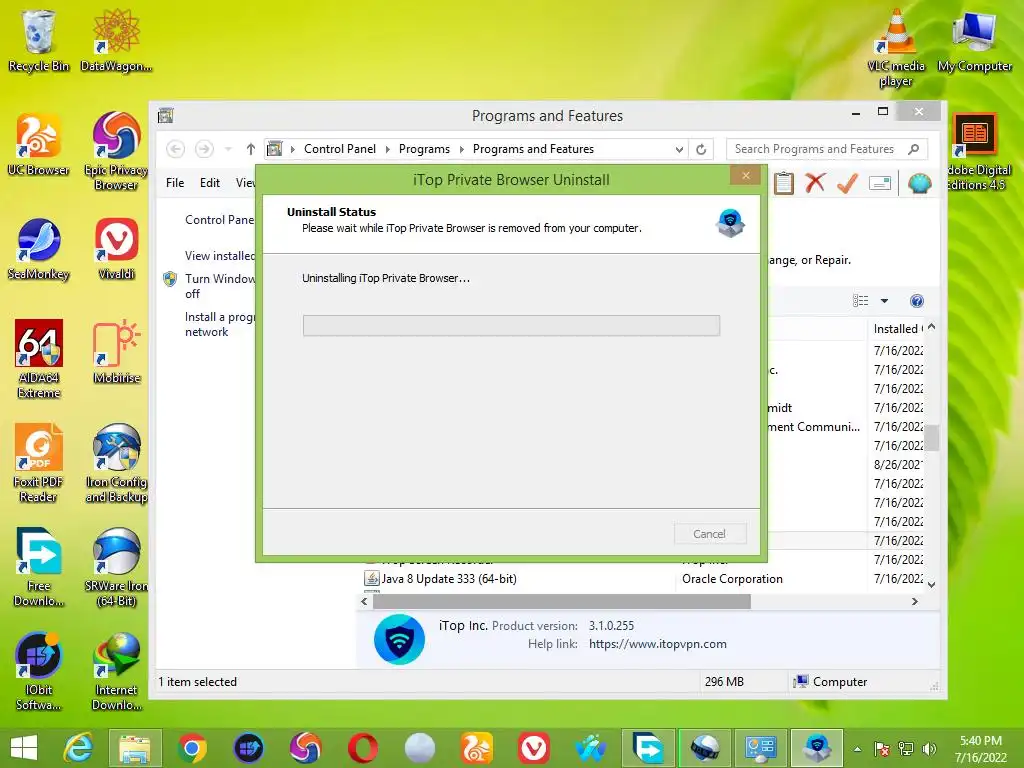Click the Internet Download Manager desktop icon
The height and width of the screenshot is (768, 1024).
coord(116,671)
